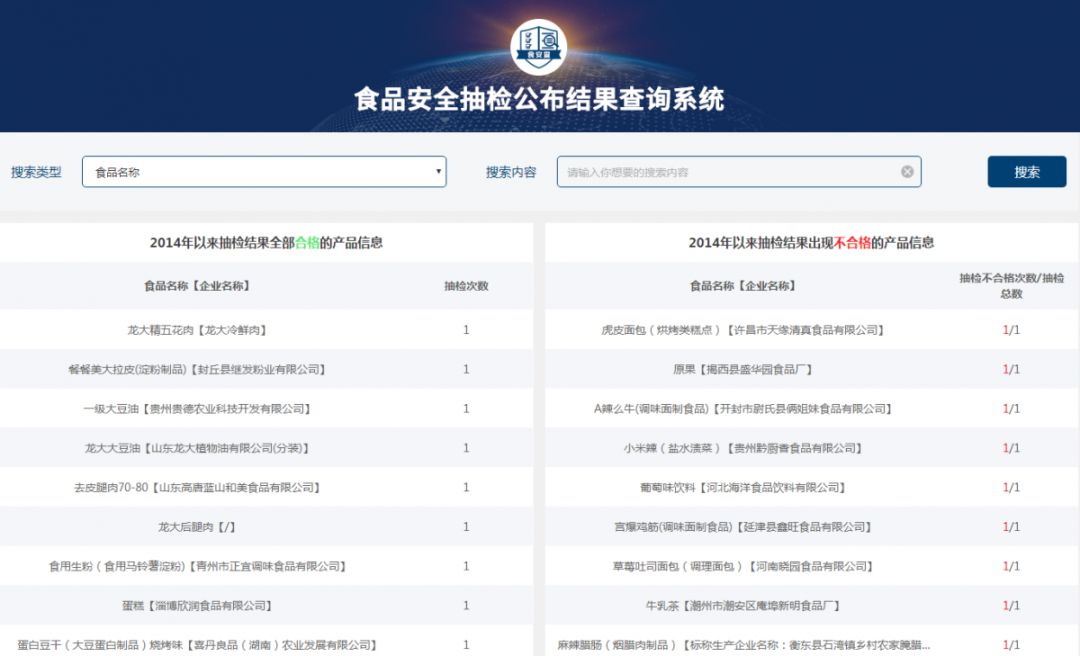1080x656 pixels.
Task: Click the 搜索 button to run a search
Action: pos(1026,171)
